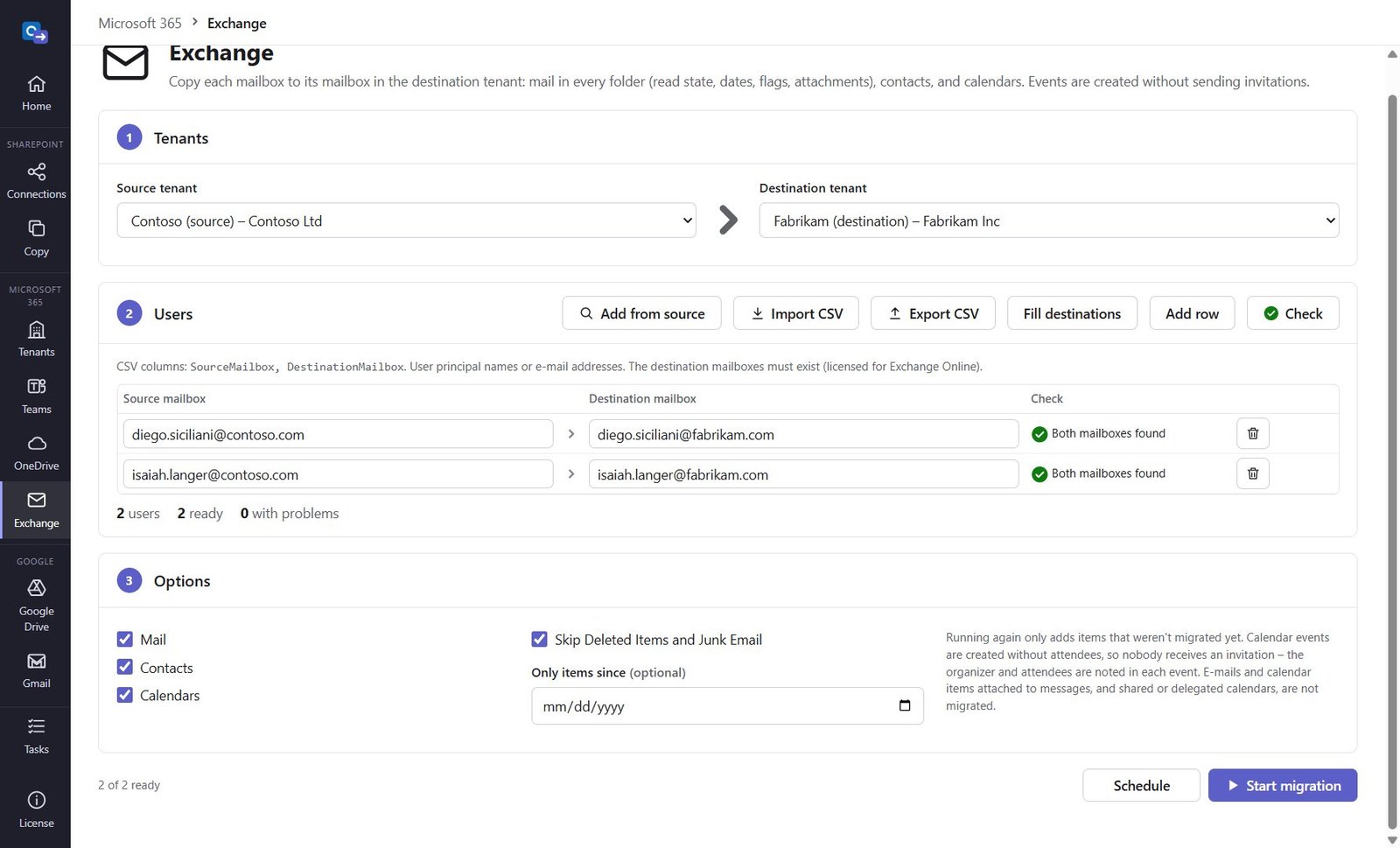Image resolution: width=1400 pixels, height=848 pixels.
Task: Add a new user row
Action: pos(1192,313)
